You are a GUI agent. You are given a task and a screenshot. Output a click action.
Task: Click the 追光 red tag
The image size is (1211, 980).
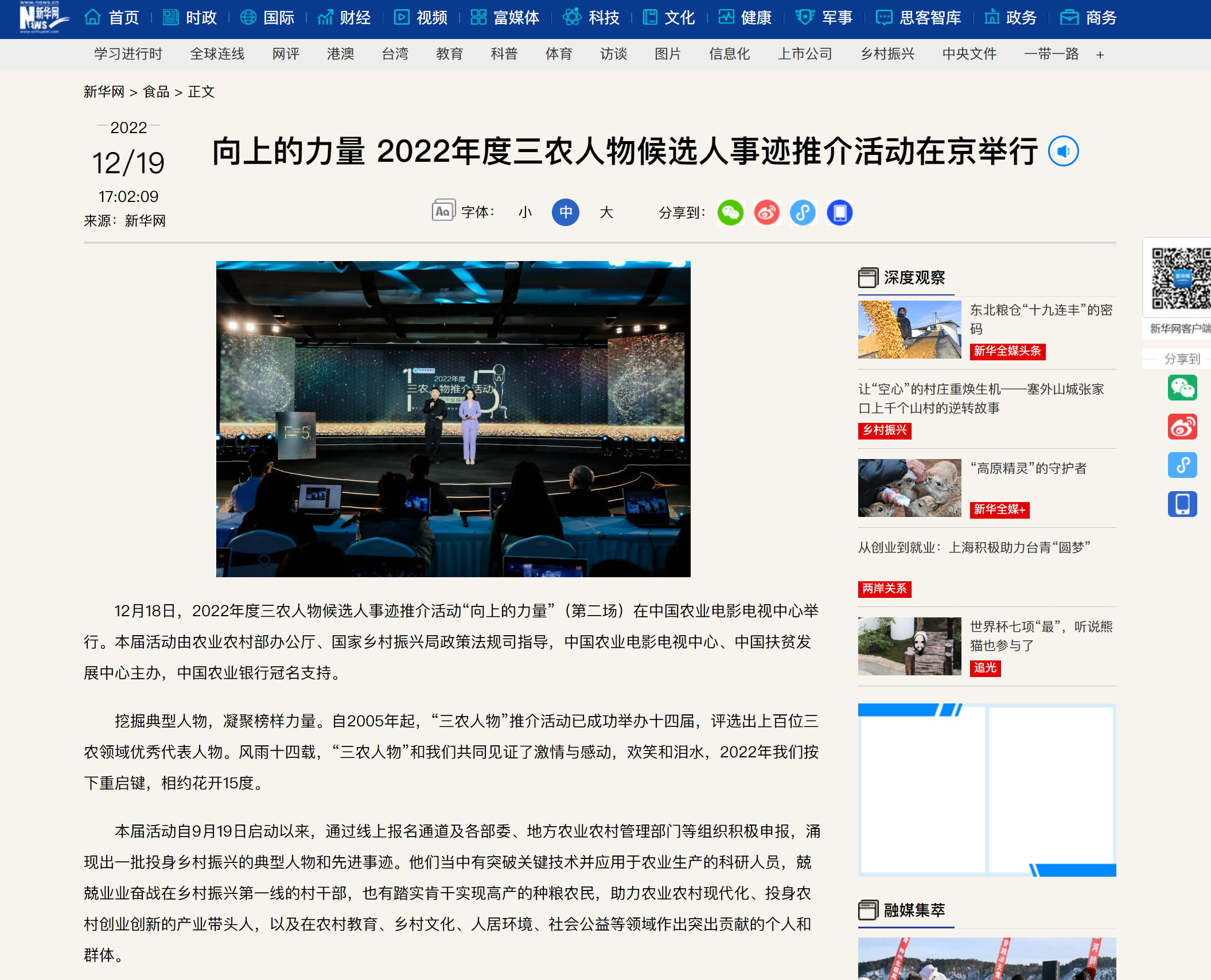click(985, 668)
